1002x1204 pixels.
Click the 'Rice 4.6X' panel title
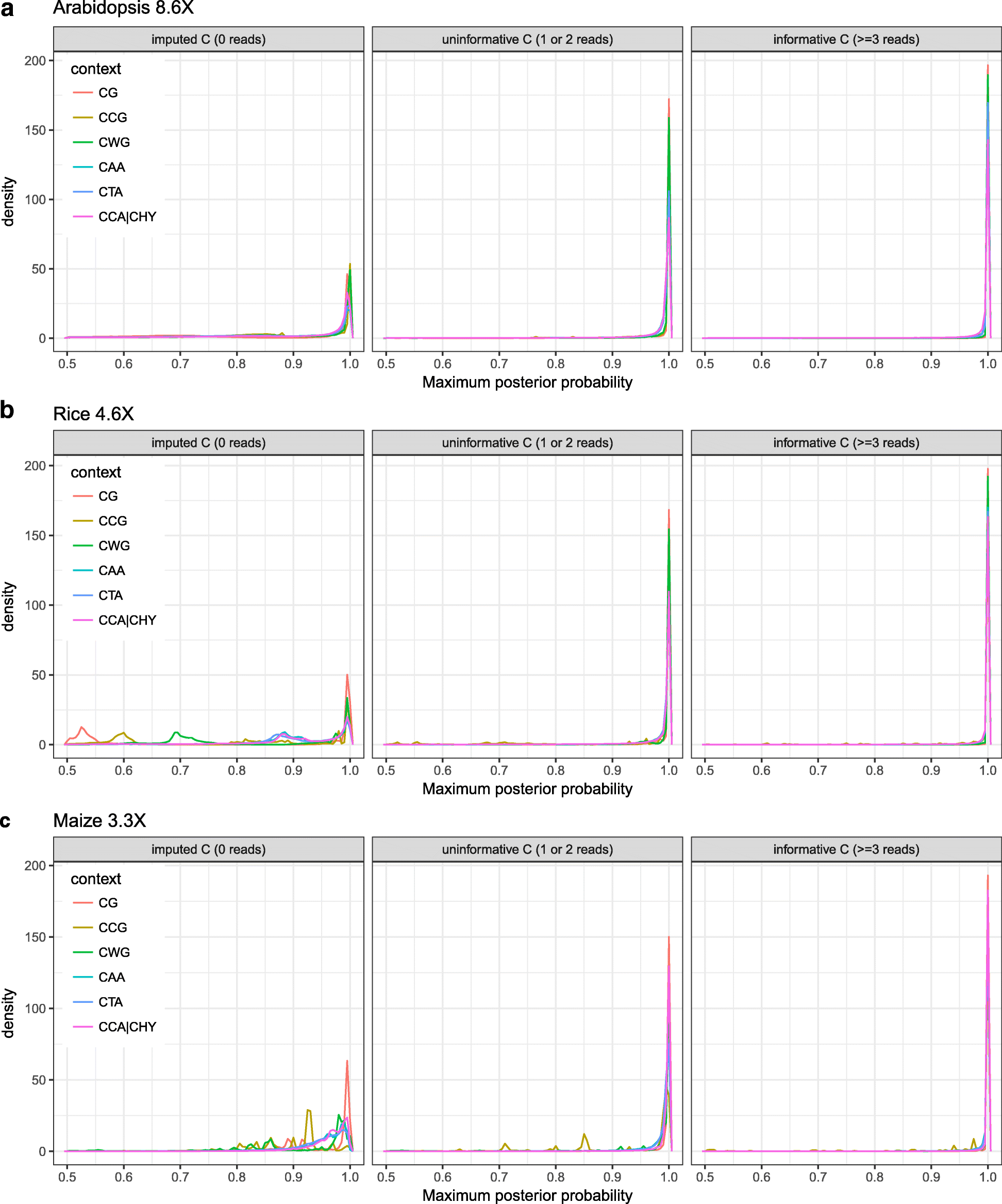[x=93, y=414]
